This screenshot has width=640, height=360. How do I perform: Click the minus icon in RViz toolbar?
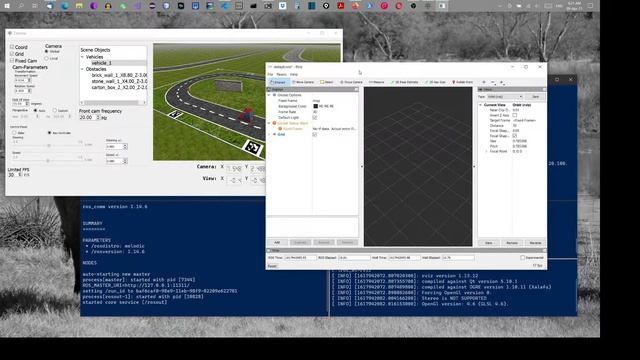click(x=493, y=82)
